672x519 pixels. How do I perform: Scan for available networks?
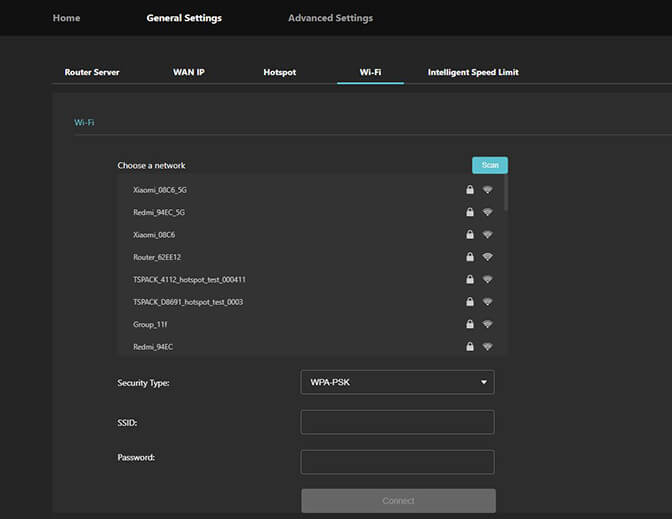click(x=490, y=165)
